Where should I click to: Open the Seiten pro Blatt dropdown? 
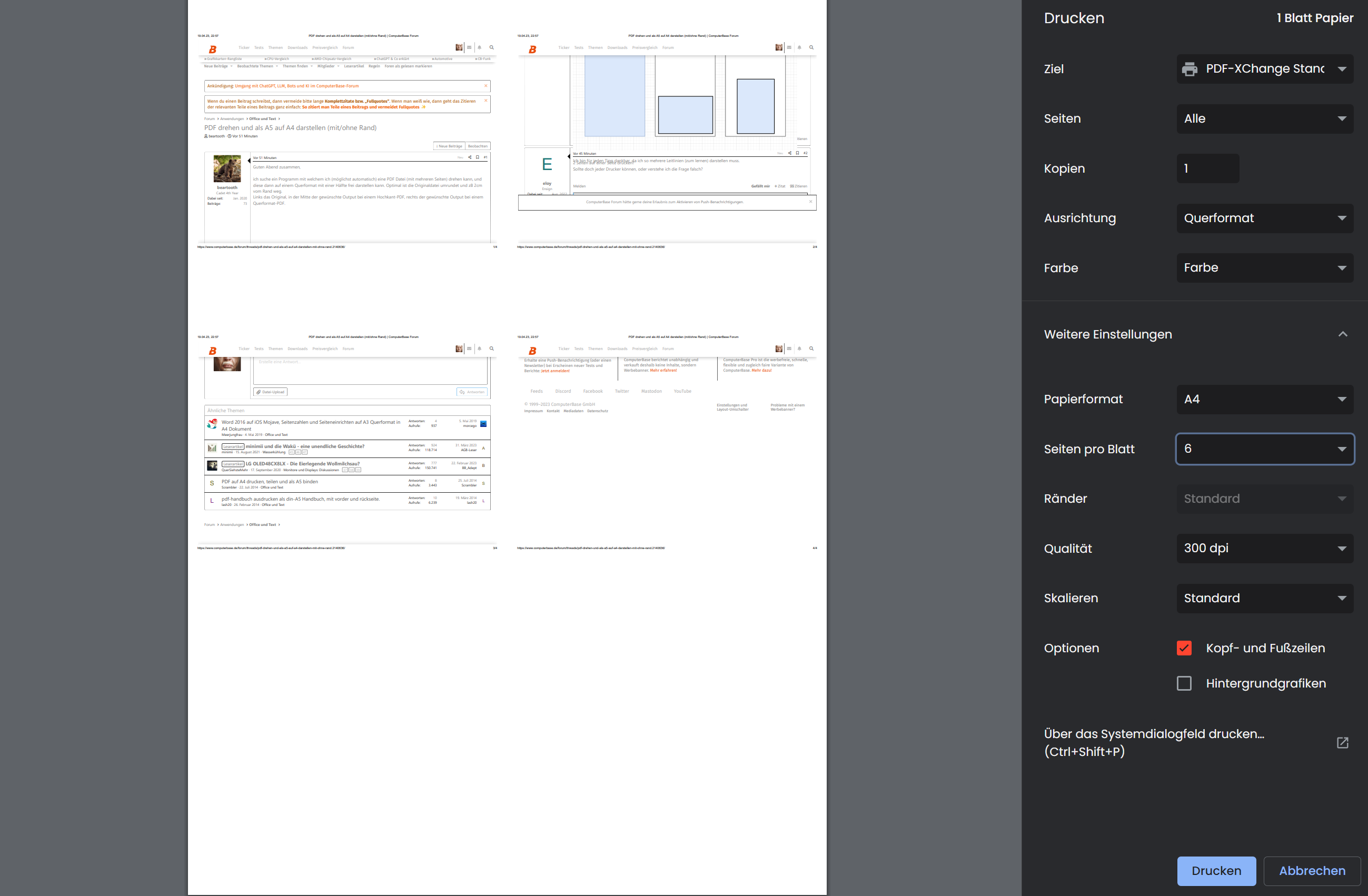click(x=1264, y=449)
